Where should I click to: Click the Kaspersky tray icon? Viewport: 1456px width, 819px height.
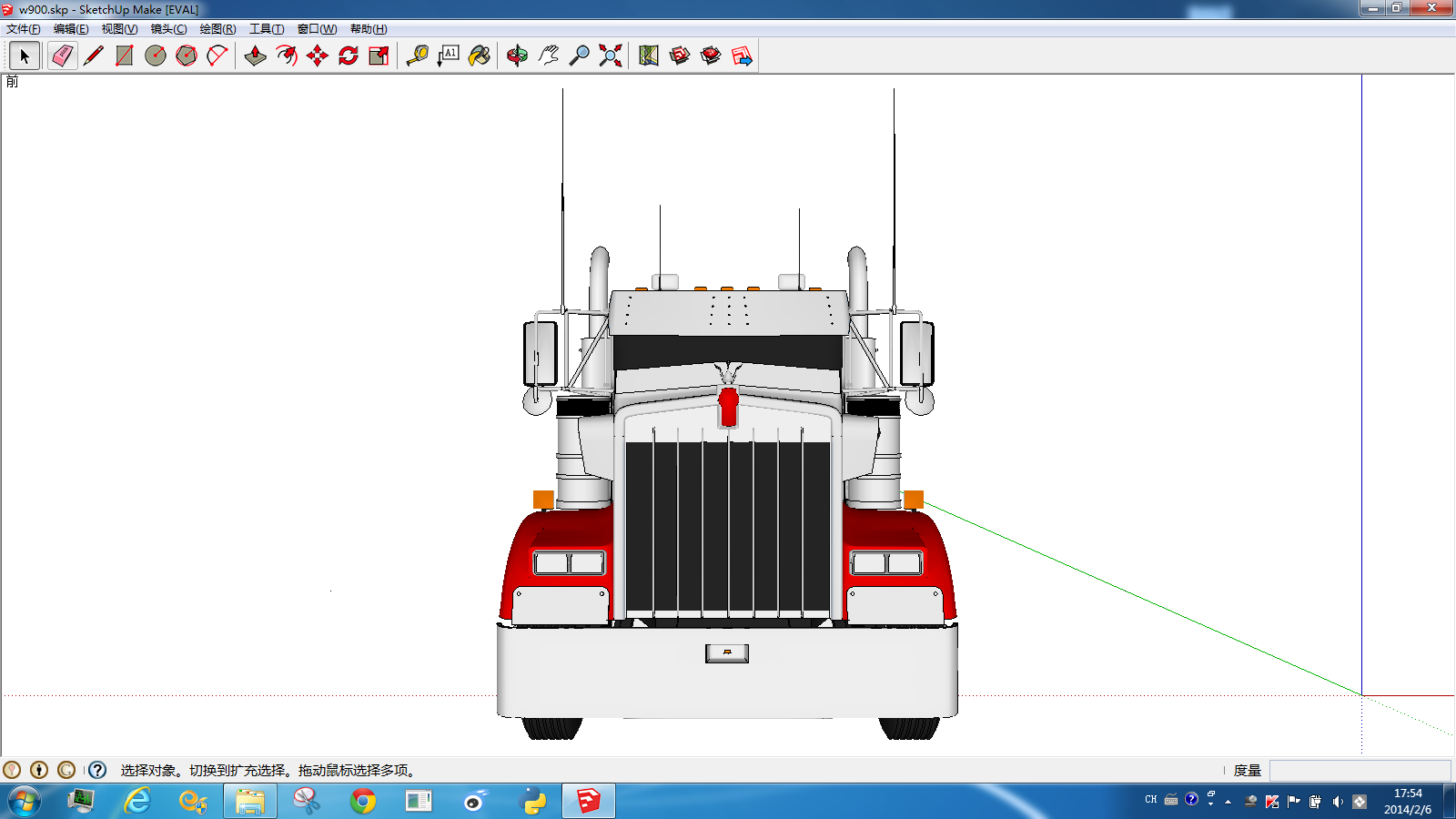(1272, 802)
